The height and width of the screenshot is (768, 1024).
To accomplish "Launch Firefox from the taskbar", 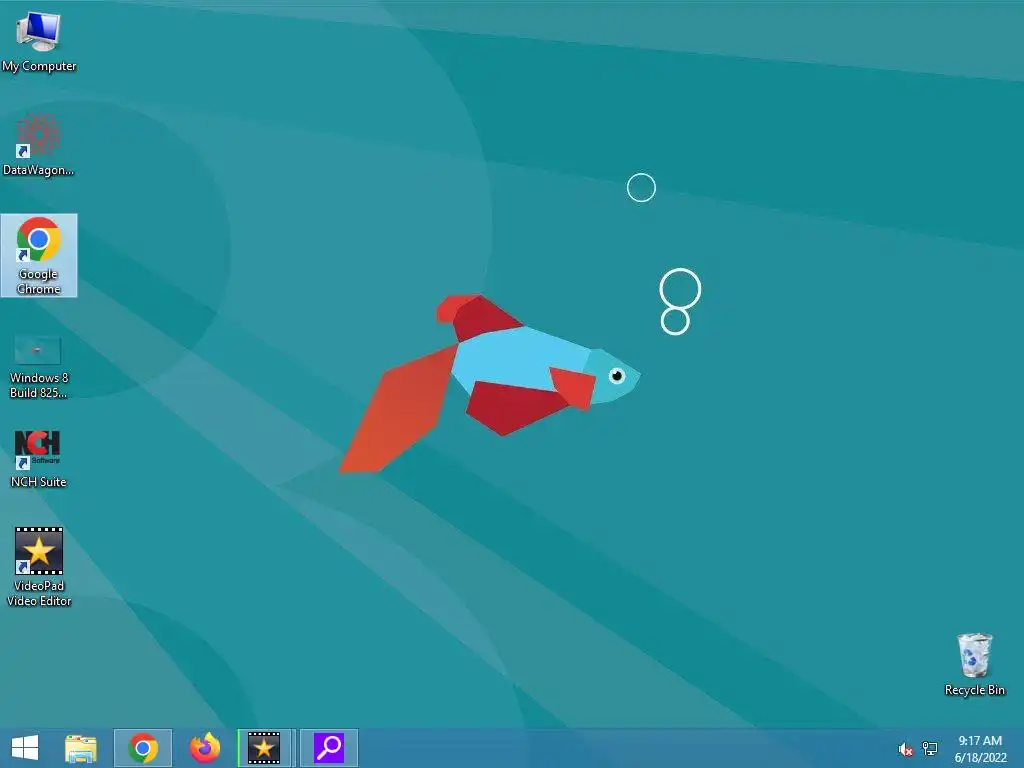I will point(205,748).
